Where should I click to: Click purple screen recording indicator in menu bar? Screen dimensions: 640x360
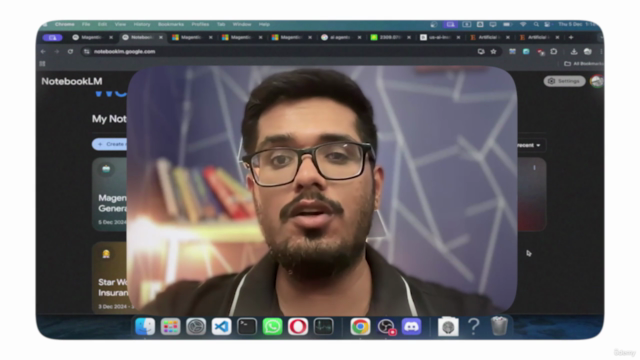click(x=450, y=24)
